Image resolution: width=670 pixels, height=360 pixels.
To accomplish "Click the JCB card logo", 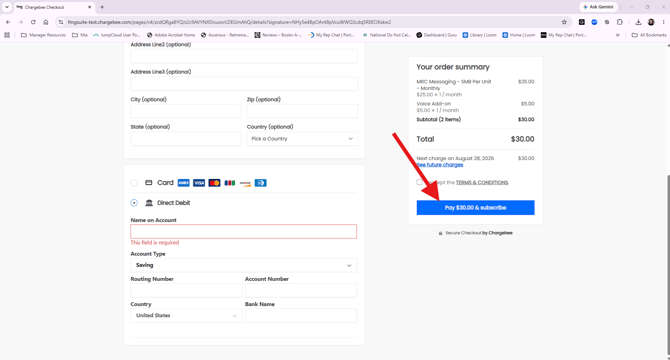I will tap(230, 183).
